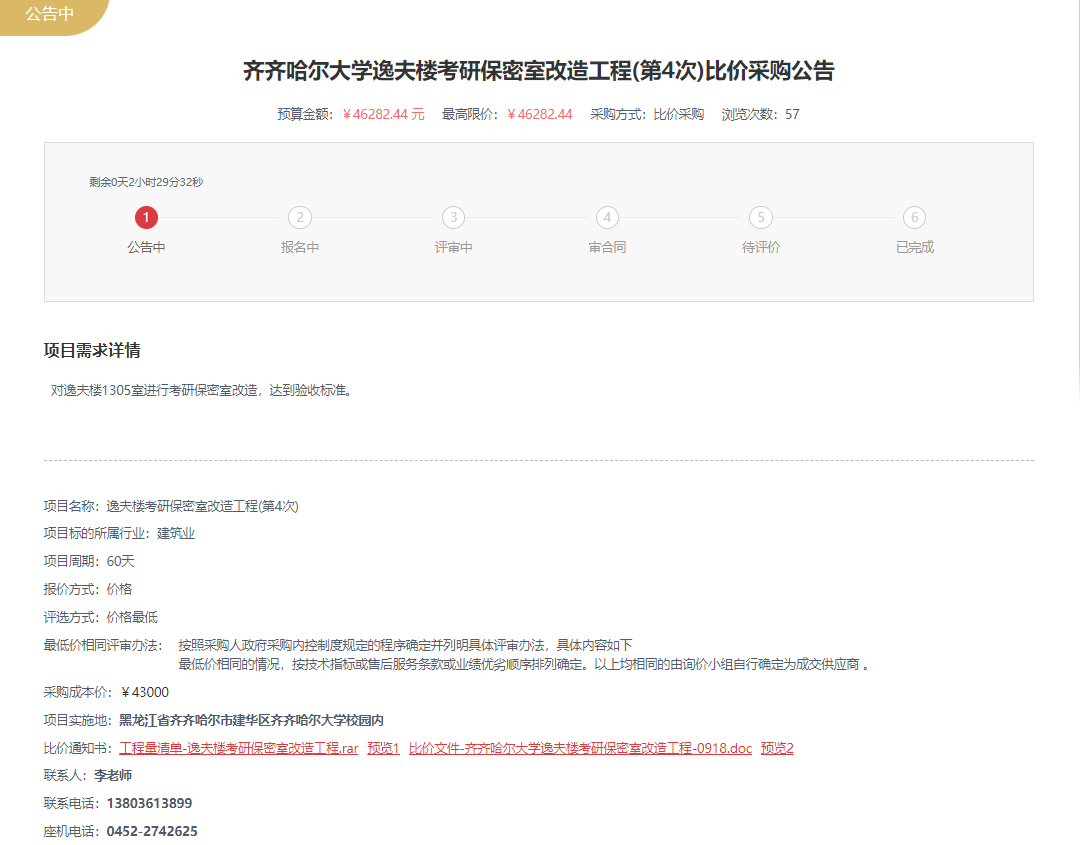The width and height of the screenshot is (1080, 845).
Task: Click the step 2 circle for 报名中
Action: [299, 217]
